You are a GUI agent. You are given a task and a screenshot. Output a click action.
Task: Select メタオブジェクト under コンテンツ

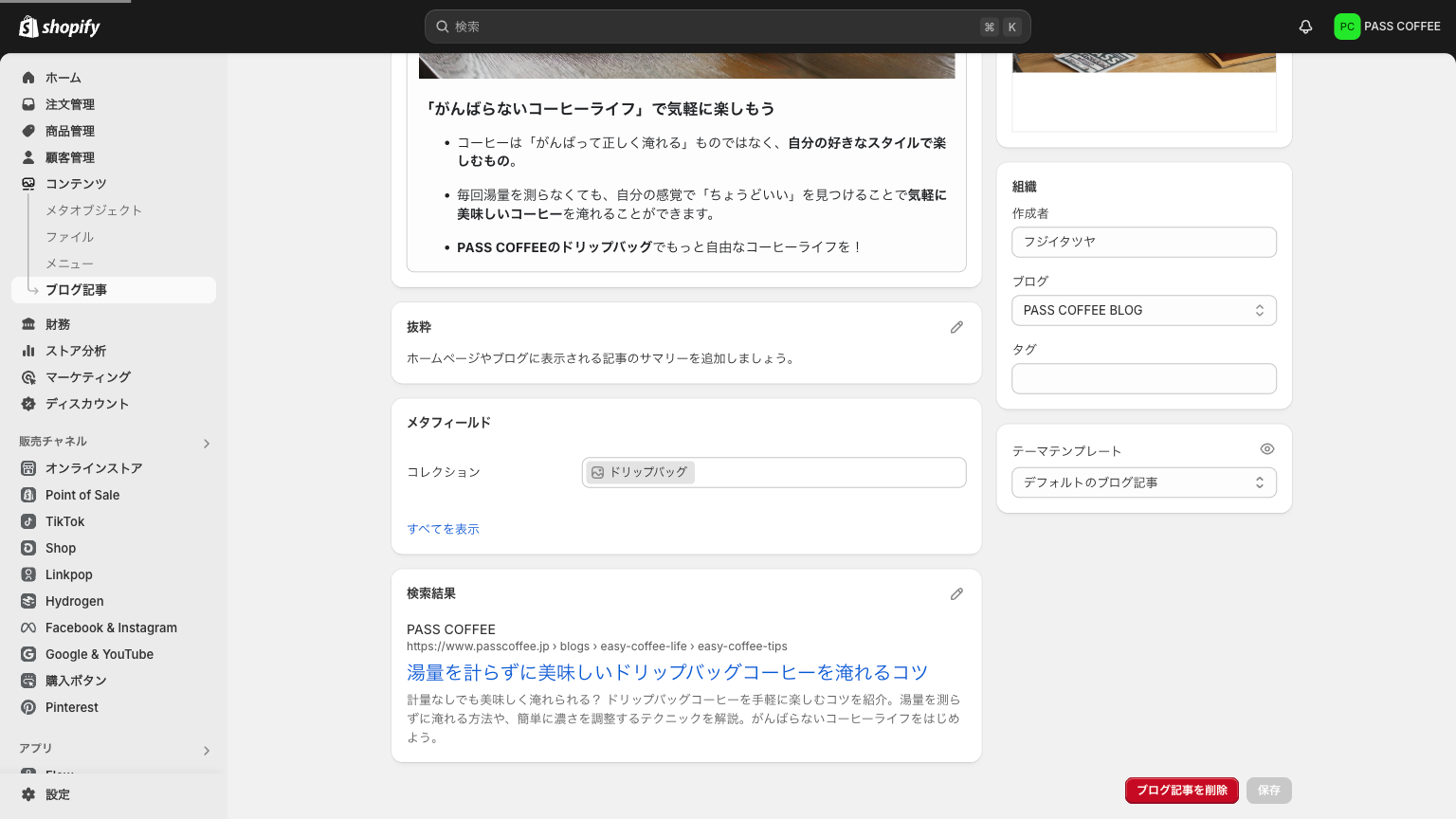click(x=94, y=210)
